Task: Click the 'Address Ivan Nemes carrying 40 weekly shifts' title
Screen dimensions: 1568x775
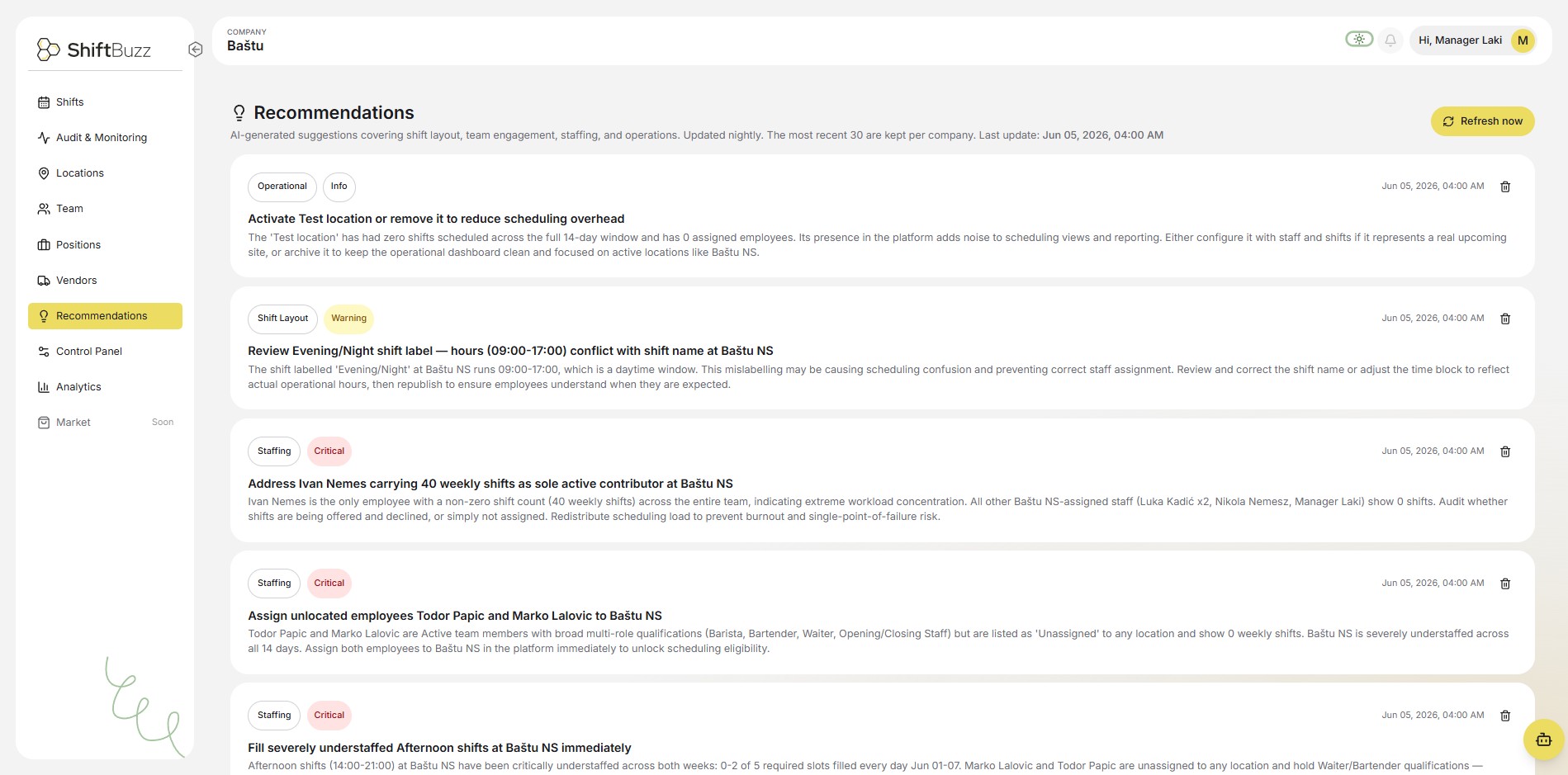Action: 490,484
